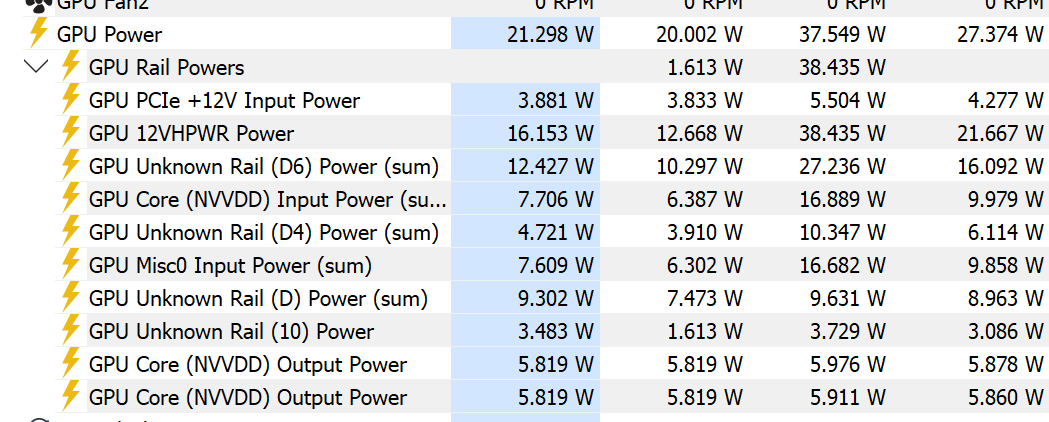Click the average value 27.374 W

pyautogui.click(x=1000, y=34)
